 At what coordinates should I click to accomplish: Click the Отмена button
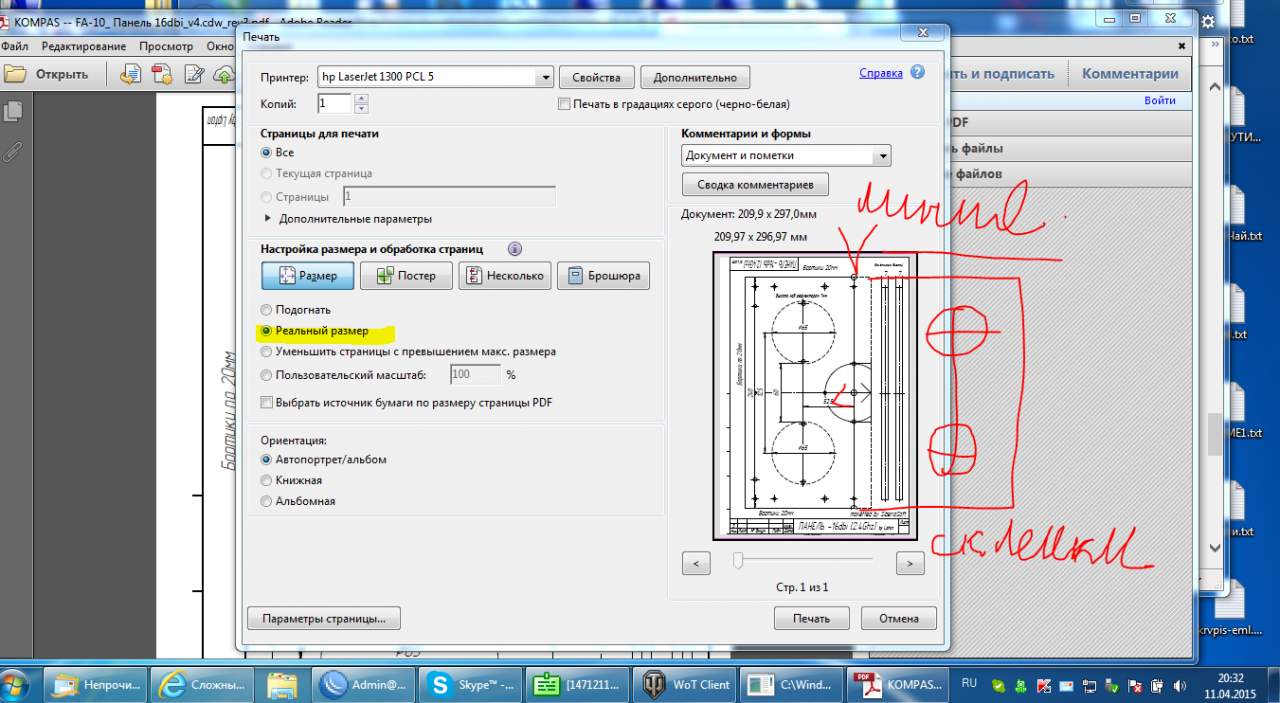tap(898, 618)
